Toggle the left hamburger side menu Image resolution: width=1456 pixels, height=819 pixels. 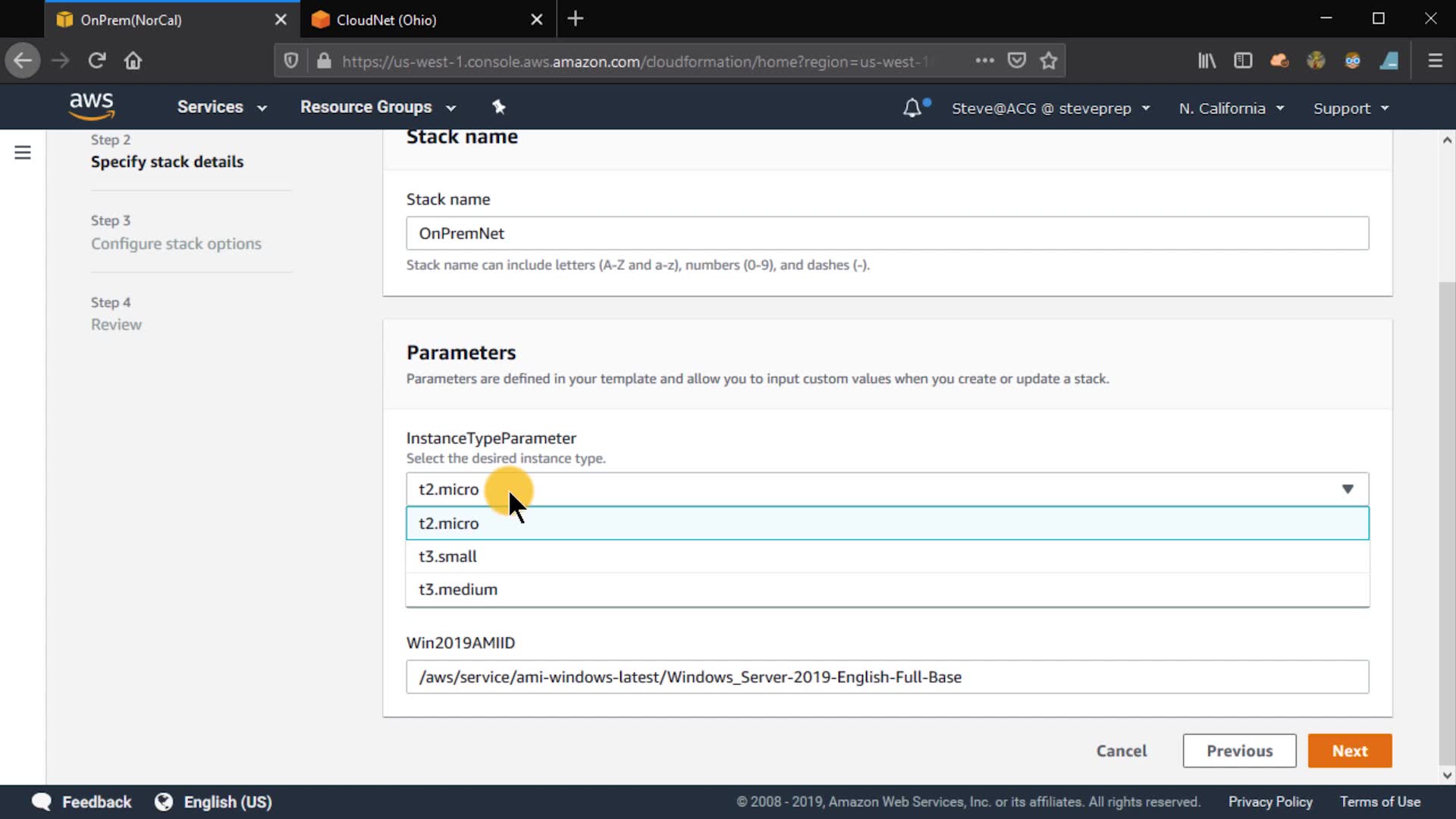(23, 152)
